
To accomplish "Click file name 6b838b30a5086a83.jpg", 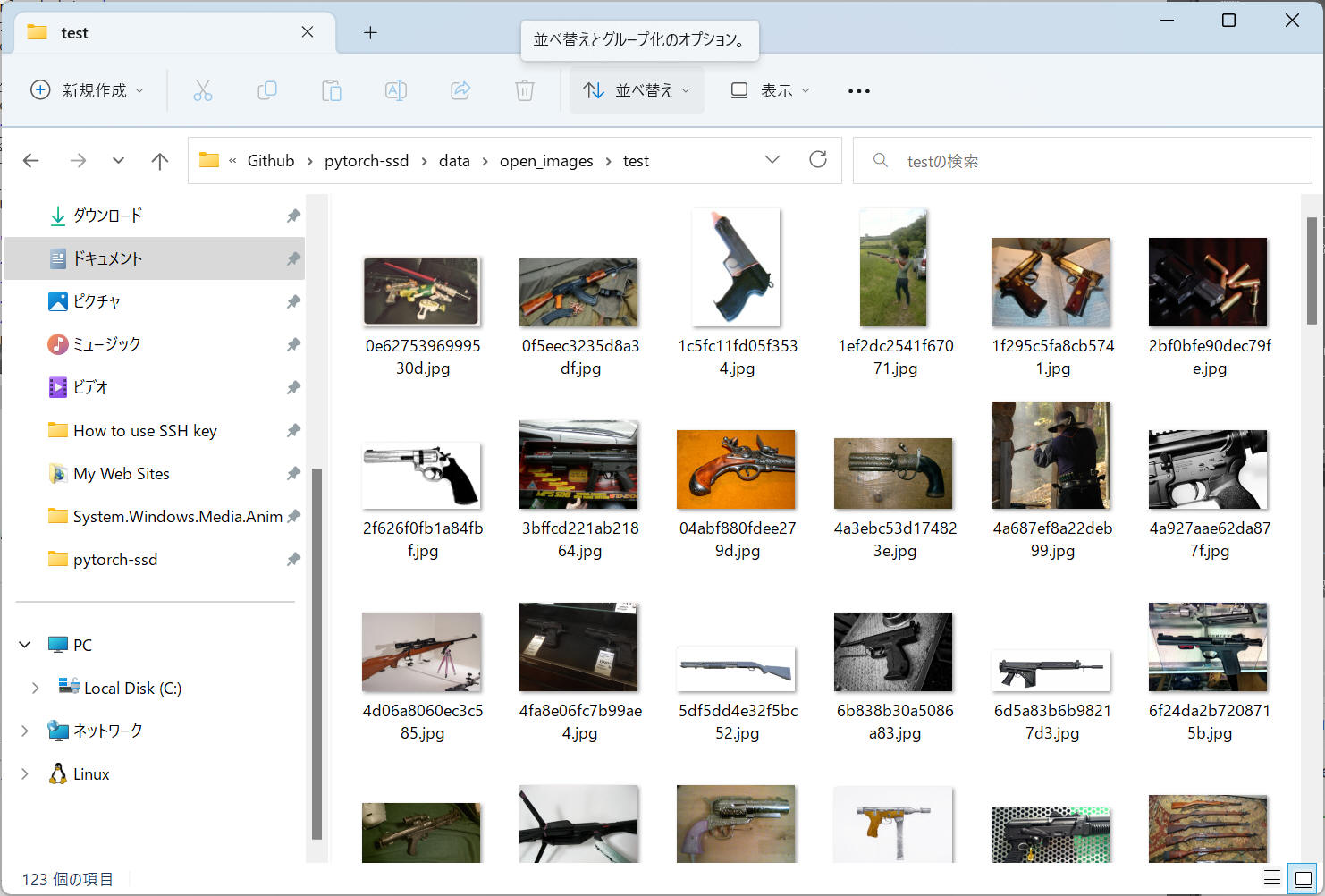I will tap(895, 722).
